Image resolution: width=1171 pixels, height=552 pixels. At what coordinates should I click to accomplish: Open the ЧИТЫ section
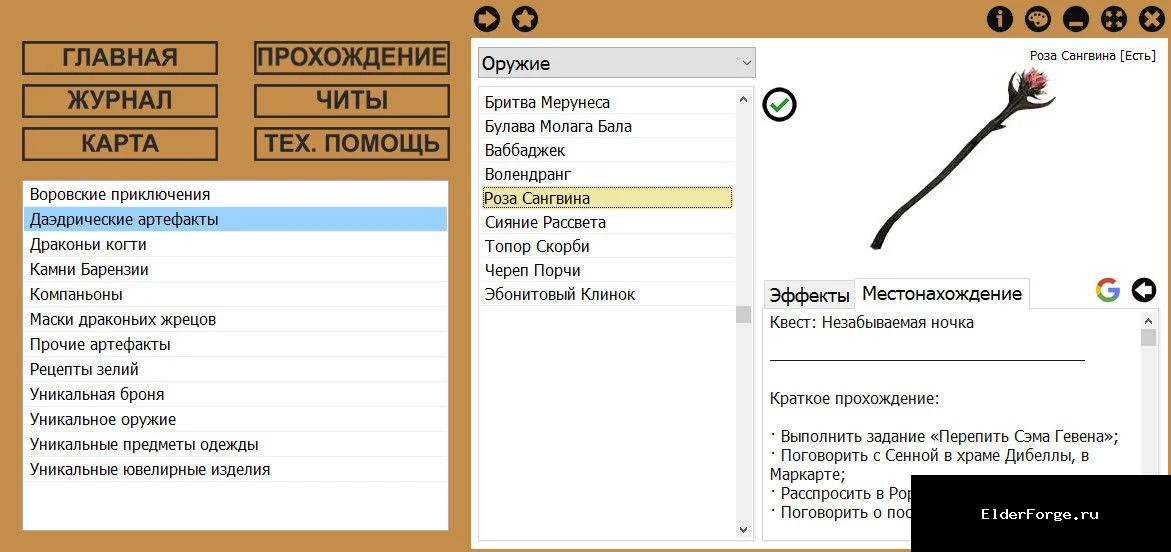coord(352,100)
